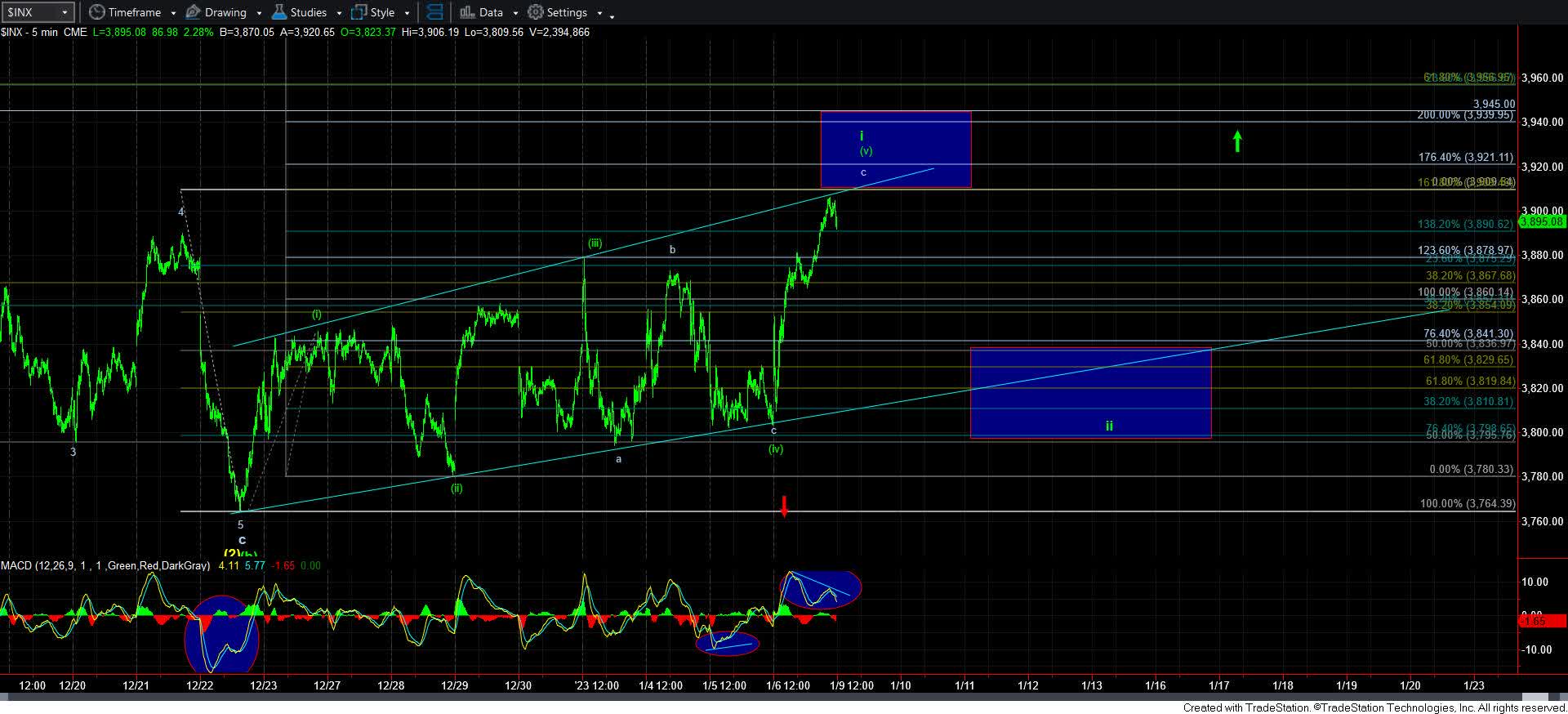
Task: Expand the $INX symbol dropdown arrow
Action: click(64, 12)
